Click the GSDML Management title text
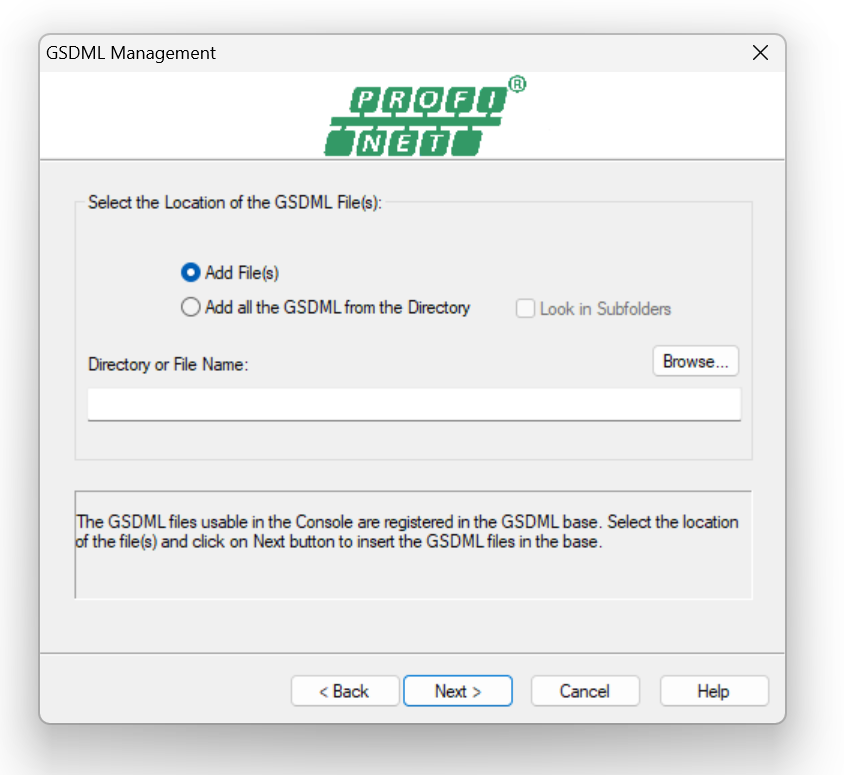 [x=131, y=53]
